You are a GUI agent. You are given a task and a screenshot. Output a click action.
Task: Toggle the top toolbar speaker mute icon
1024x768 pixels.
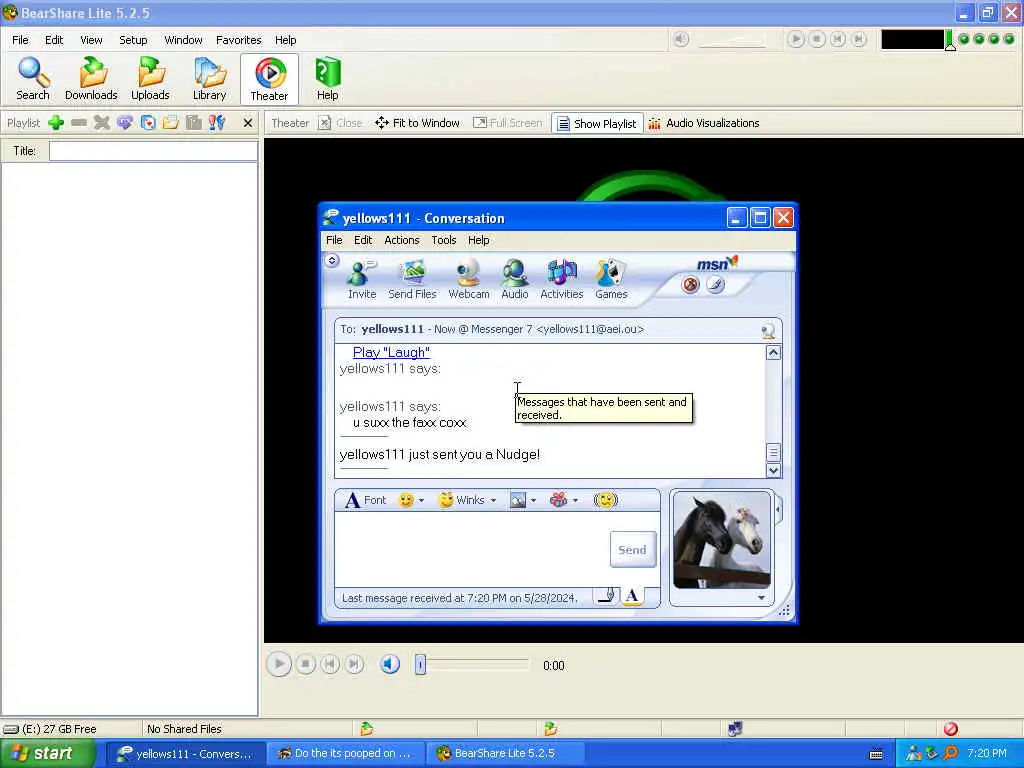681,39
